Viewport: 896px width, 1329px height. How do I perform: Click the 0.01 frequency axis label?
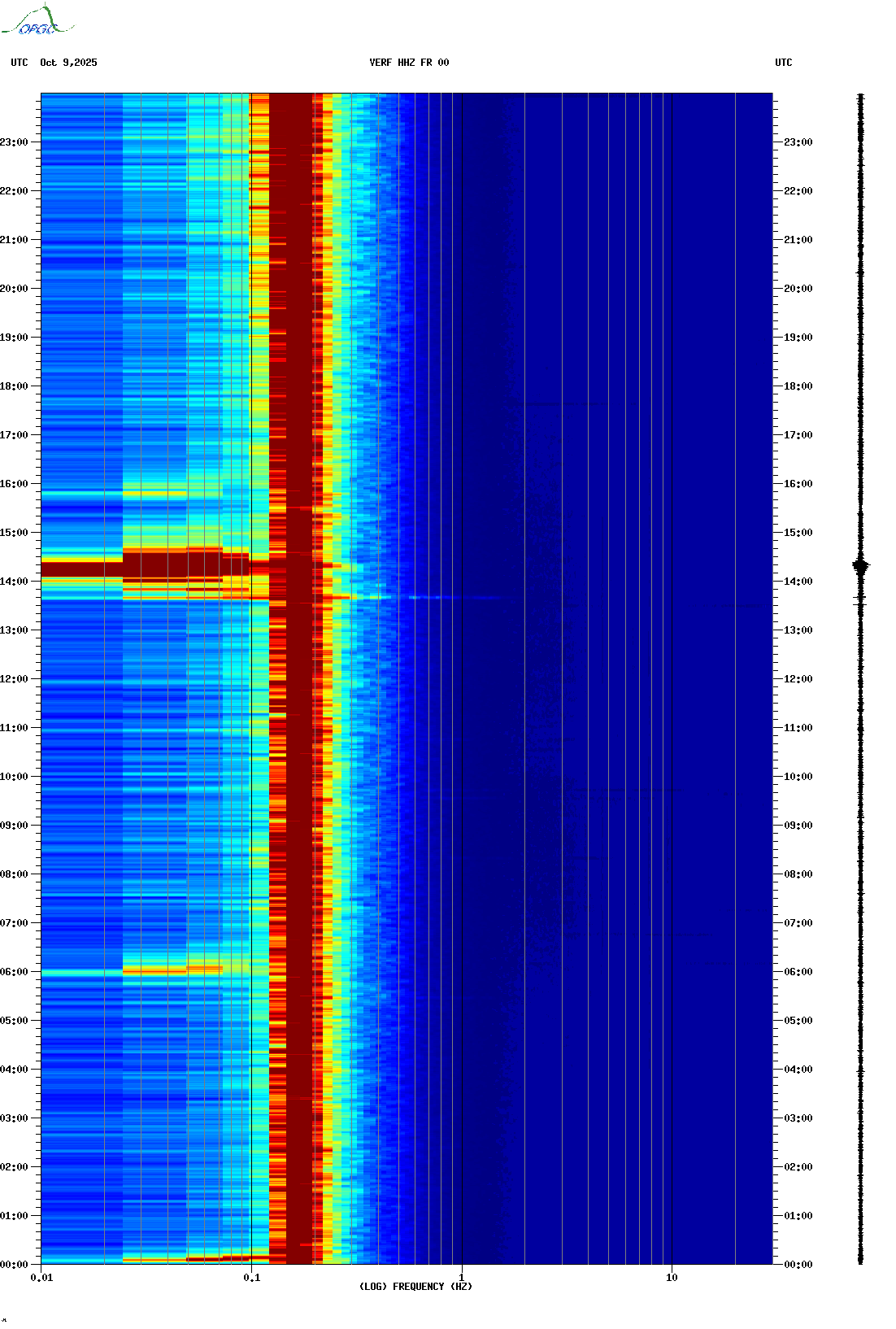(41, 1277)
